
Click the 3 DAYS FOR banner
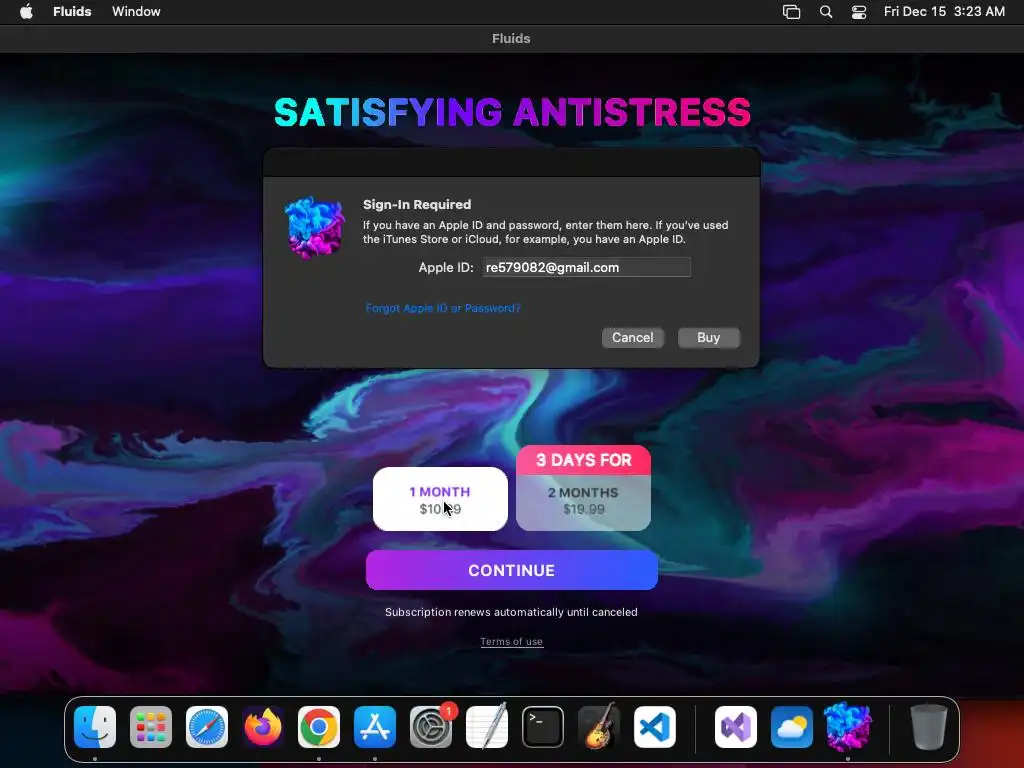click(583, 460)
